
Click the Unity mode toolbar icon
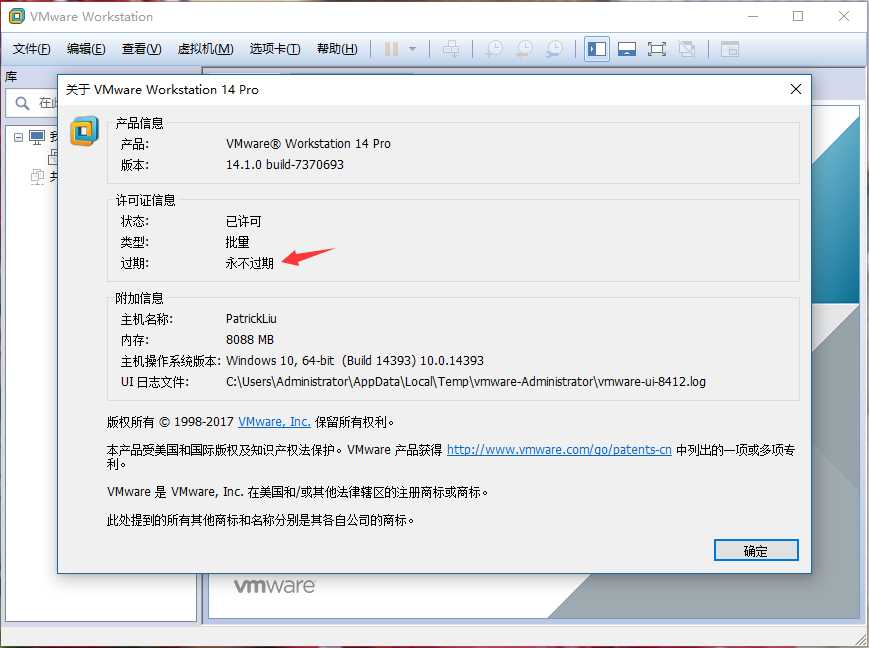tap(687, 49)
